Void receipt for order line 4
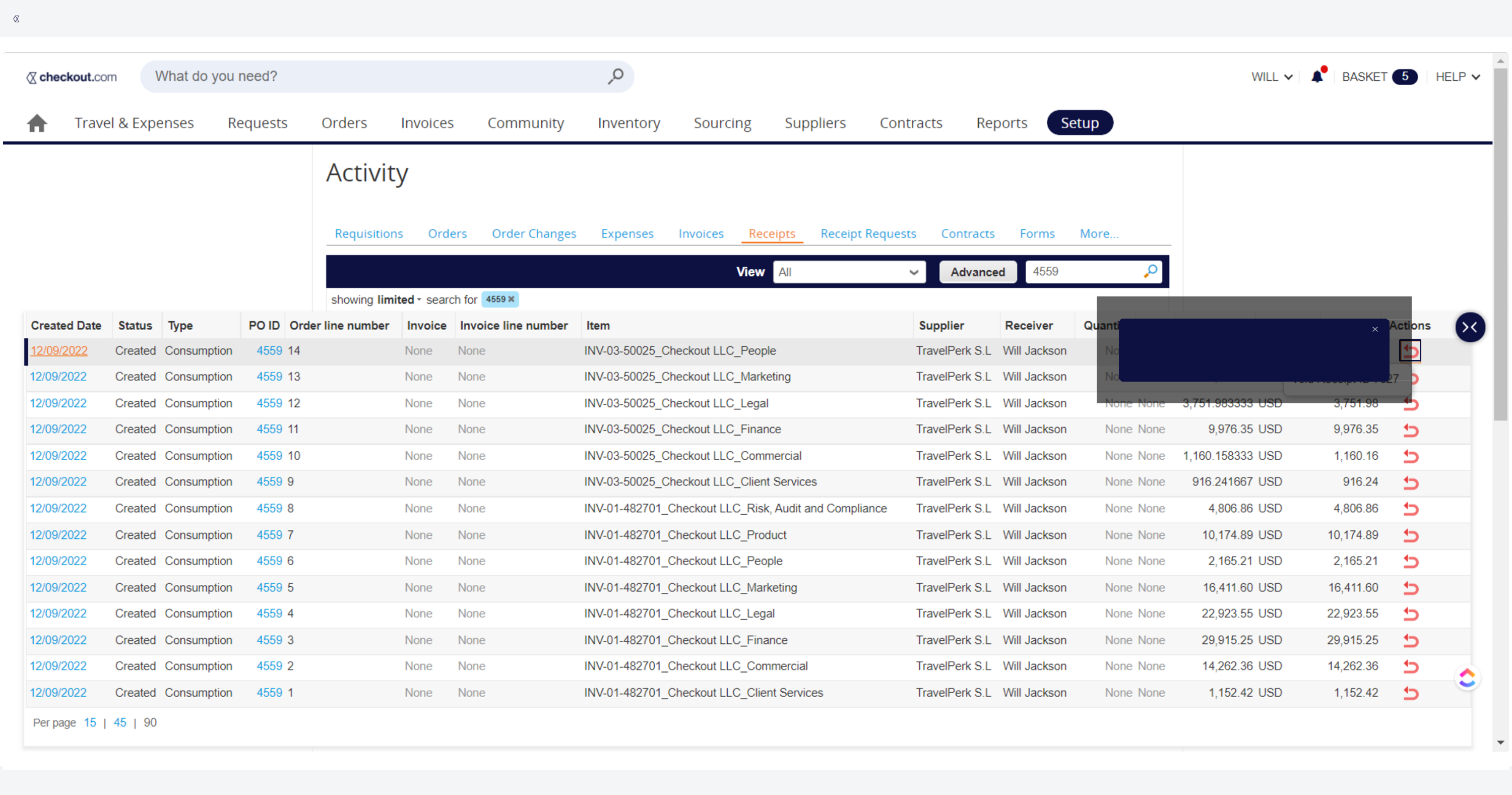 (1411, 614)
